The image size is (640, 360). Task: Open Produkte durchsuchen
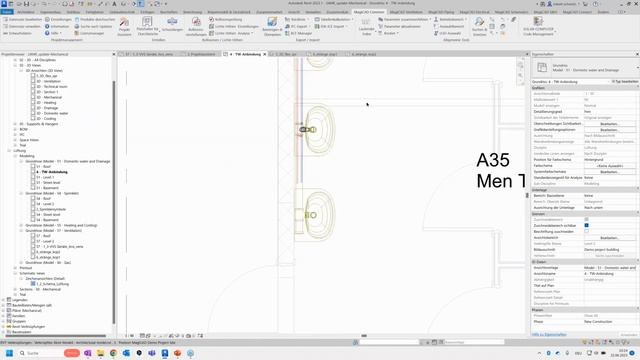point(95,19)
